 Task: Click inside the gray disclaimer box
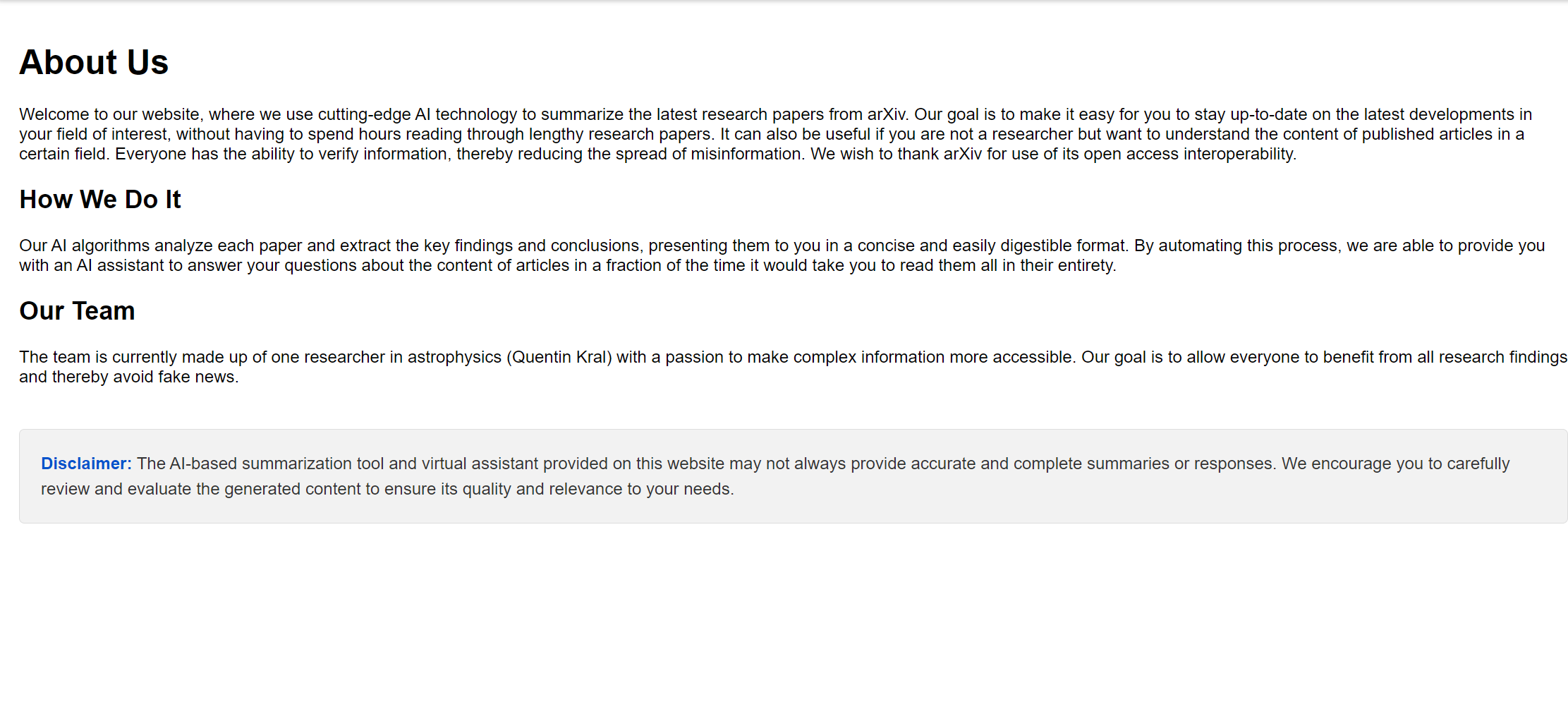click(793, 476)
